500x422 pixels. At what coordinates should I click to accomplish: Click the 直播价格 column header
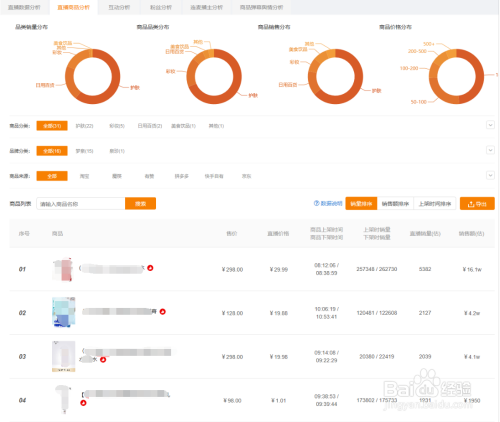(x=278, y=234)
